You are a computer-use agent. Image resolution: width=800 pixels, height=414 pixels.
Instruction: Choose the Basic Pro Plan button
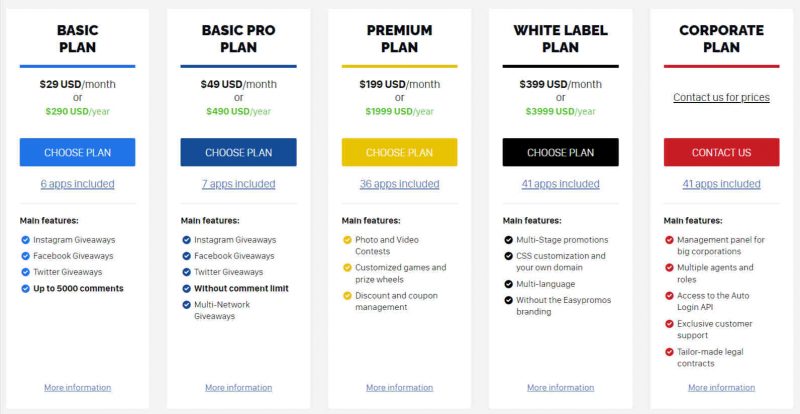[238, 152]
